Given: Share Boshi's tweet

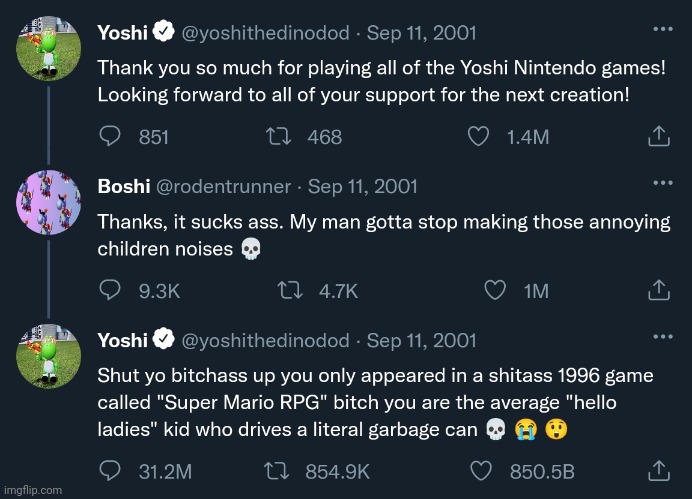Looking at the screenshot, I should (x=659, y=290).
